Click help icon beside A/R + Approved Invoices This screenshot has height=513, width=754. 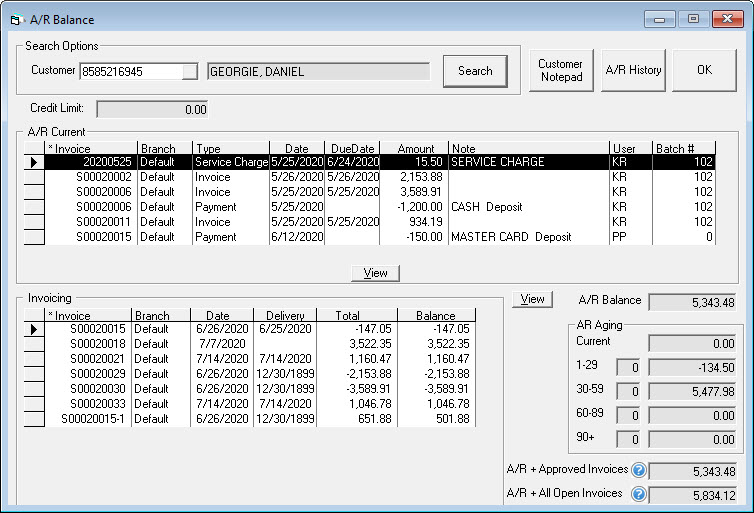[639, 470]
